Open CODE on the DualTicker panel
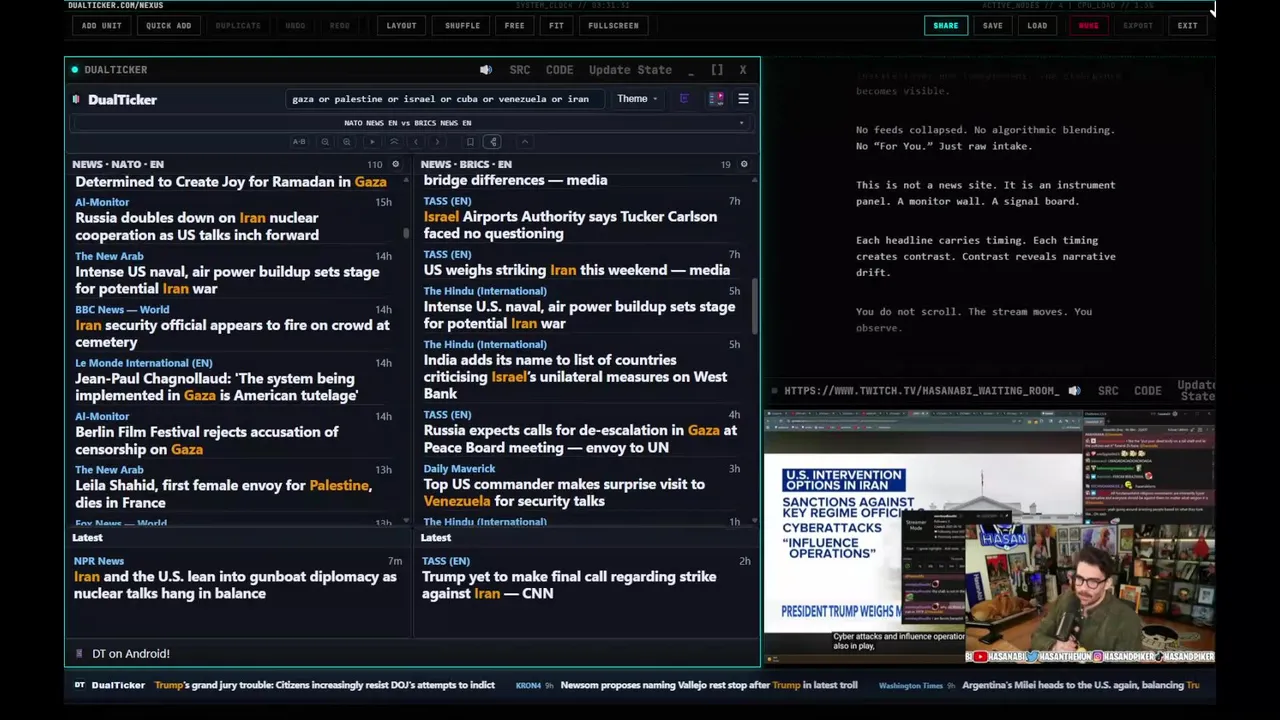The height and width of the screenshot is (720, 1280). (559, 70)
